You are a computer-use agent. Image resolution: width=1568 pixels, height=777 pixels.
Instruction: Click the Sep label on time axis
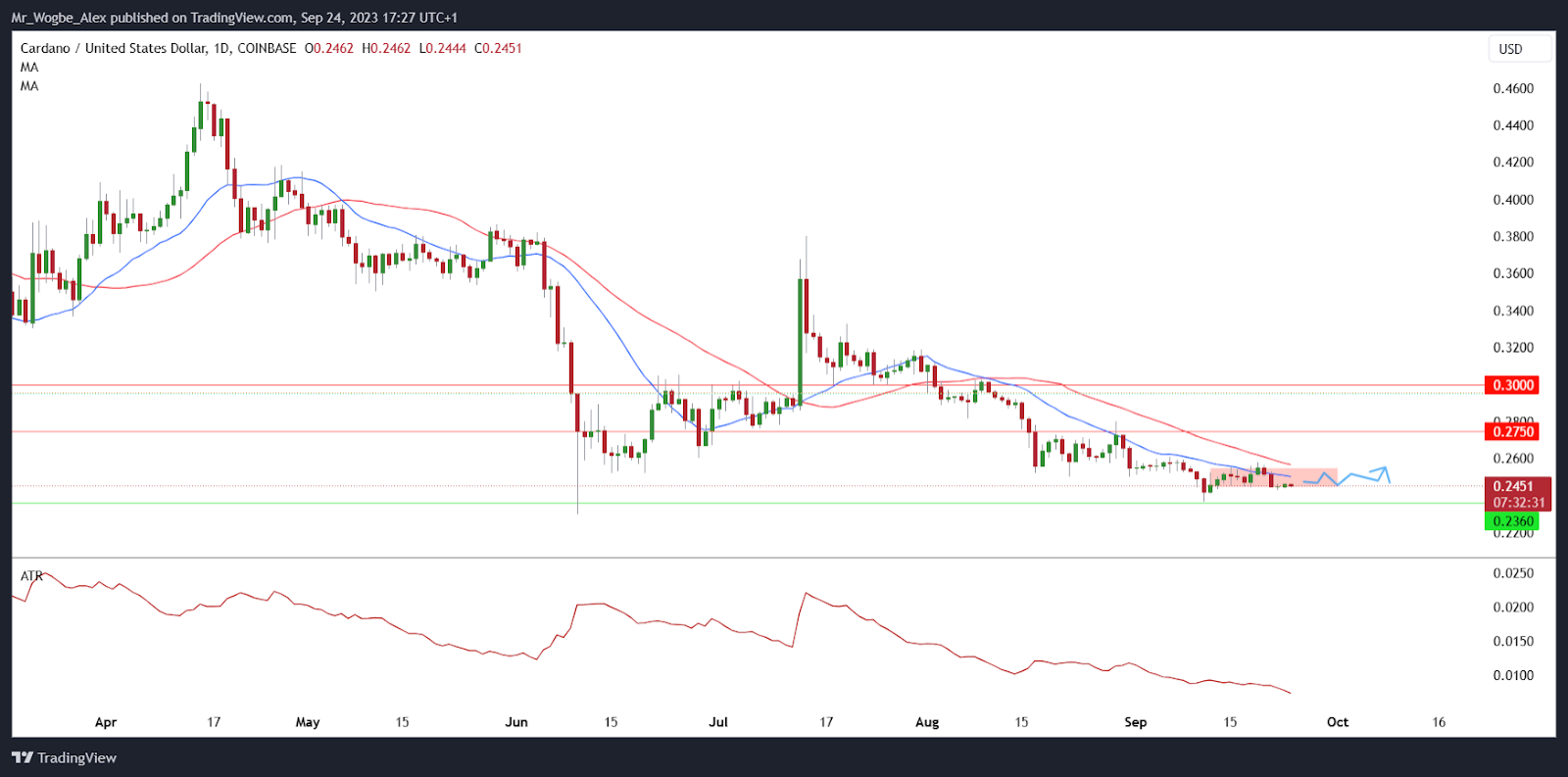point(1135,722)
